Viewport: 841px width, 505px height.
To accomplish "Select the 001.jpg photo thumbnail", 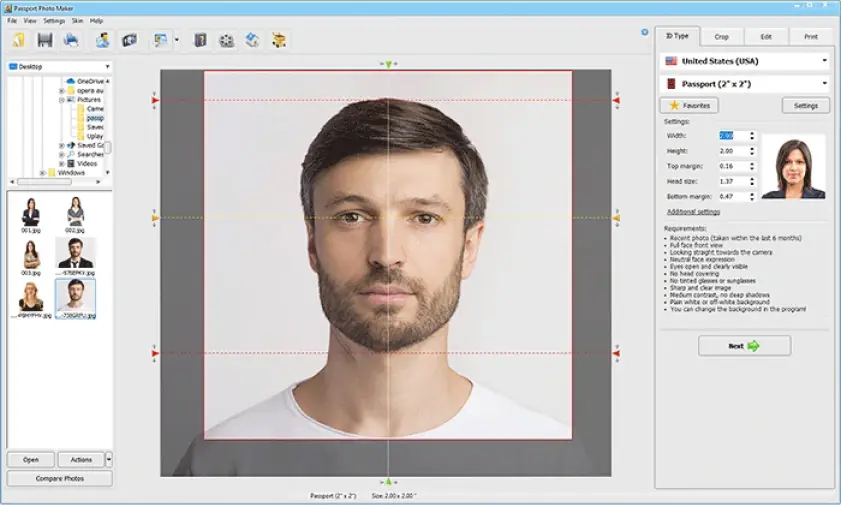I will [31, 214].
